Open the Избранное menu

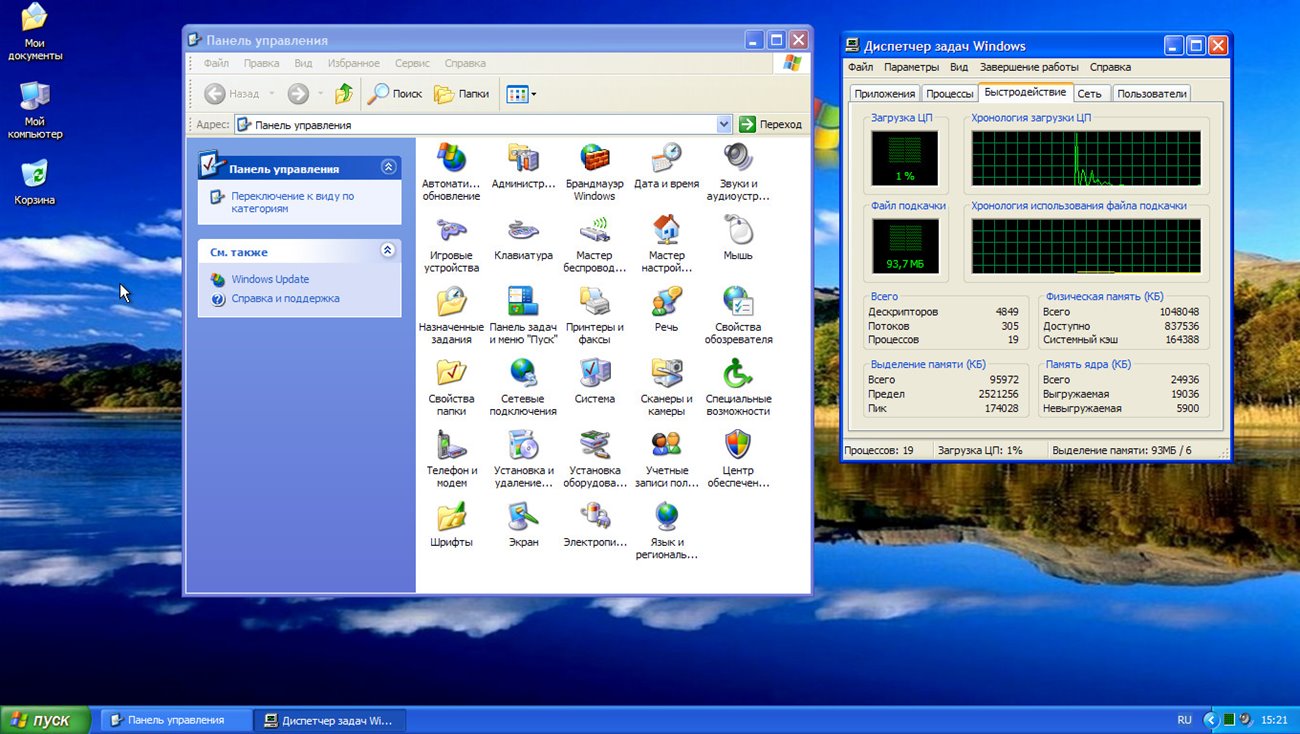point(353,63)
